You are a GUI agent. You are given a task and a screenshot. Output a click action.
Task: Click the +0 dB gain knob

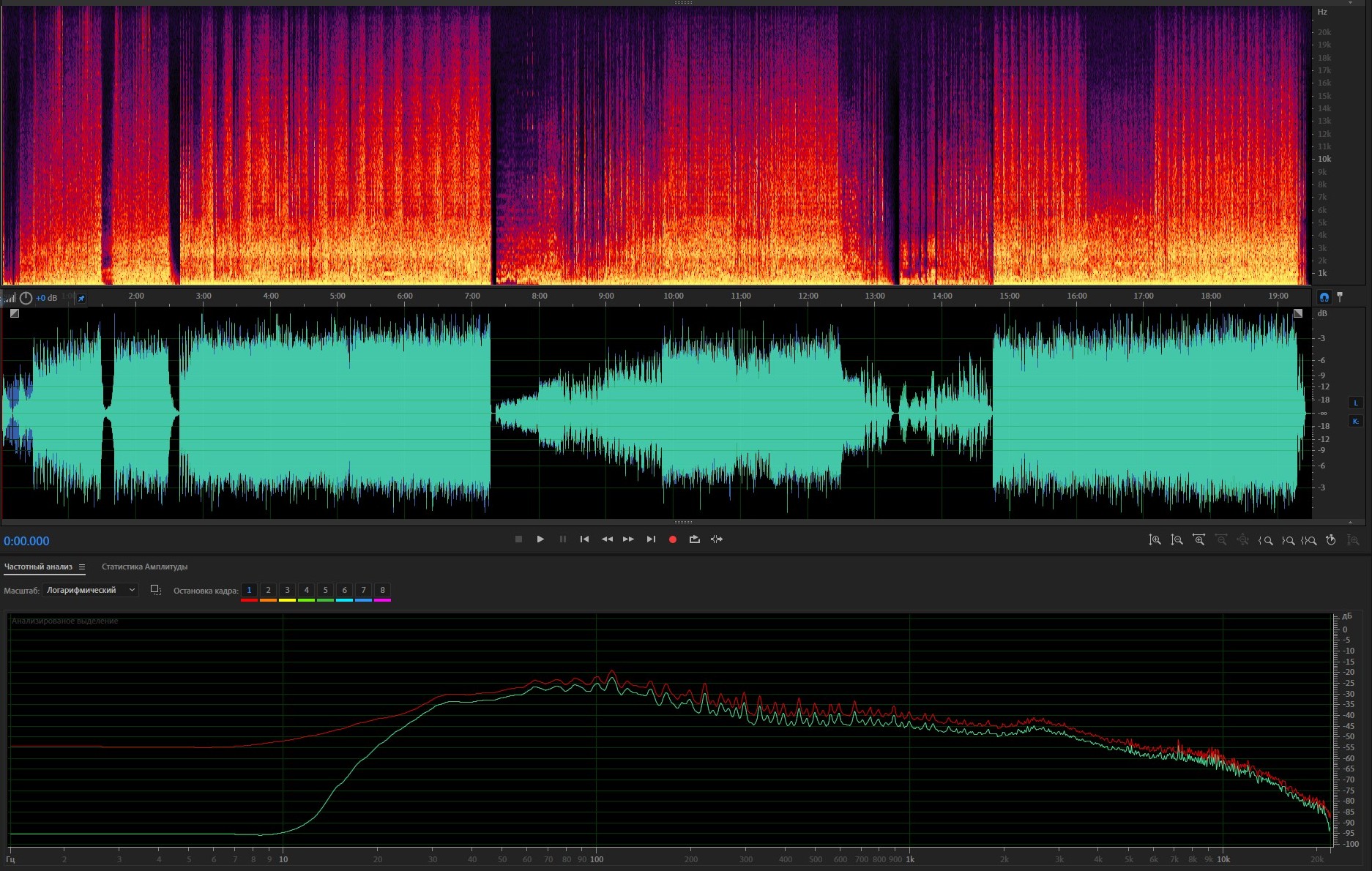click(x=26, y=298)
